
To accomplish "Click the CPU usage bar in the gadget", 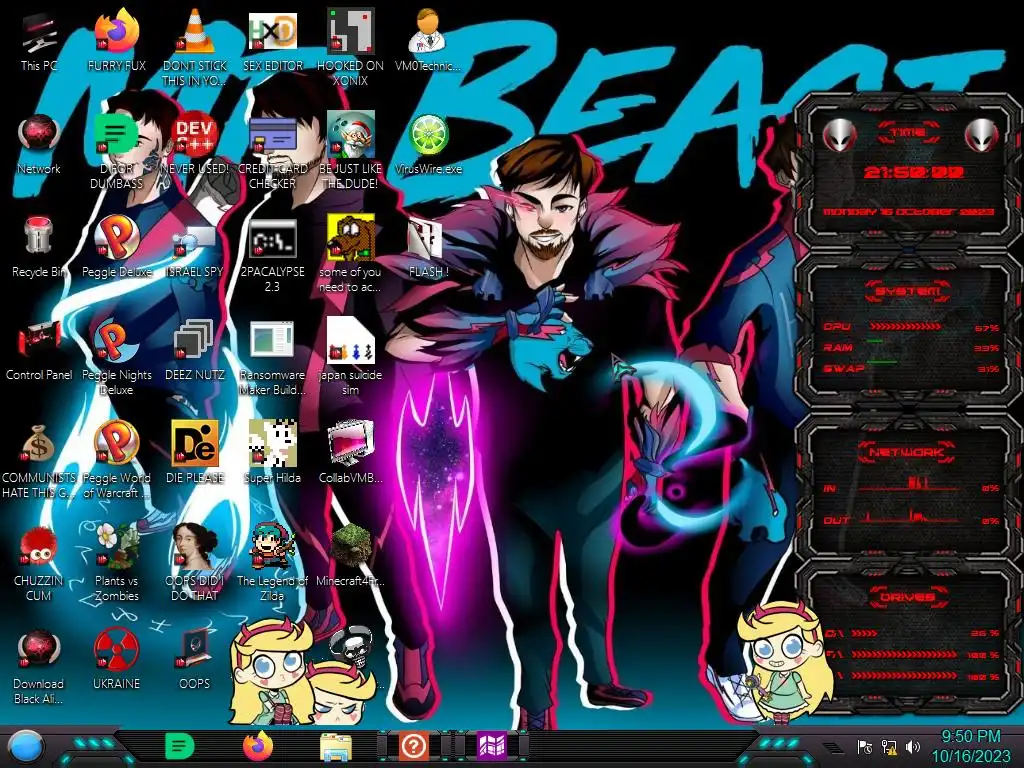I will pos(905,327).
